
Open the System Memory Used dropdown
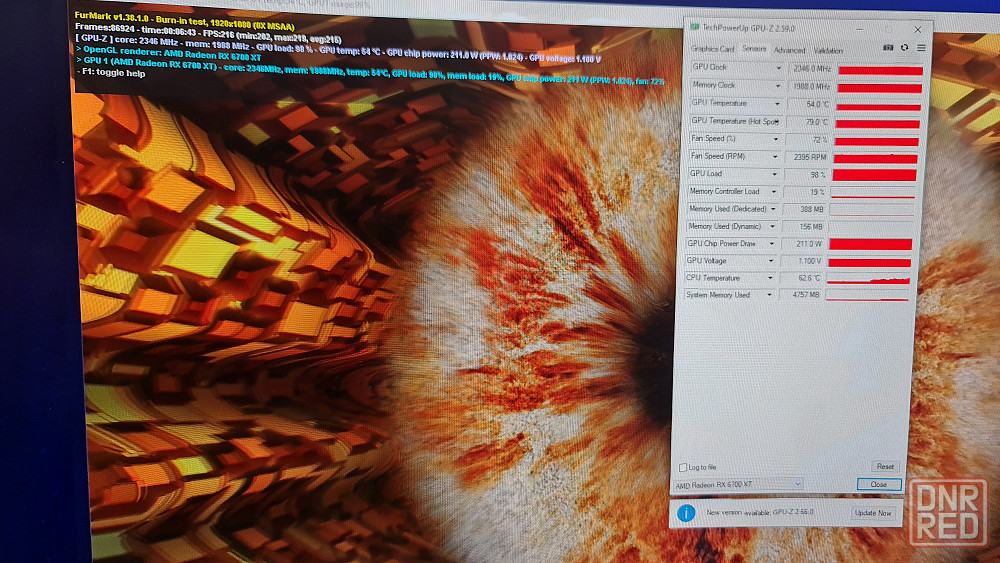tap(769, 295)
